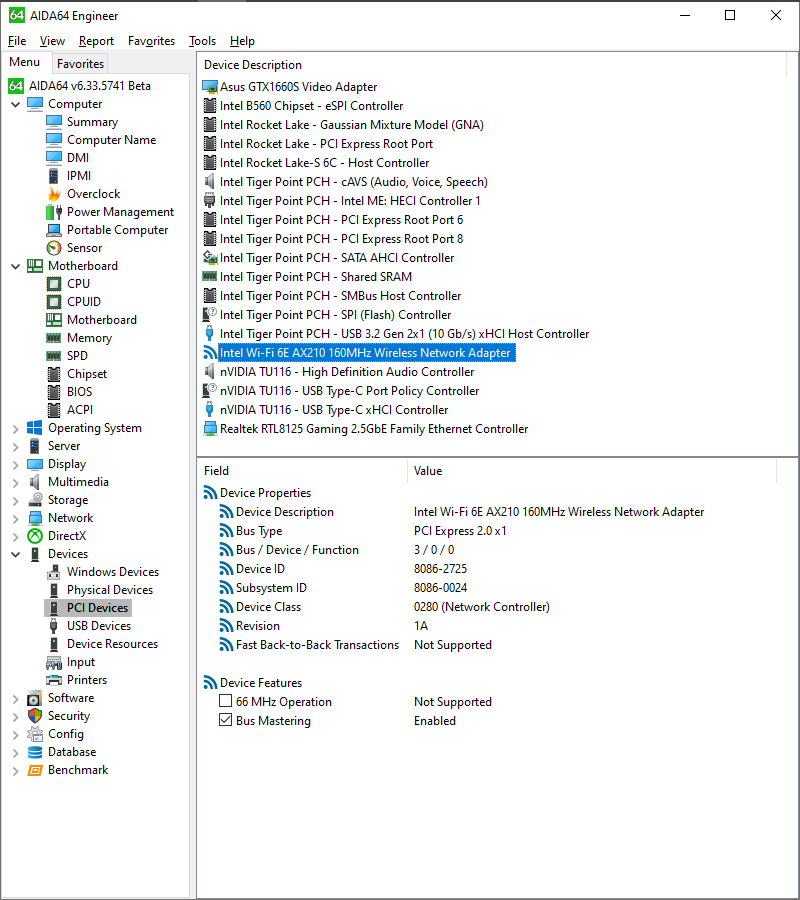Click the Sensor gauge icon
The width and height of the screenshot is (800, 900).
point(54,248)
